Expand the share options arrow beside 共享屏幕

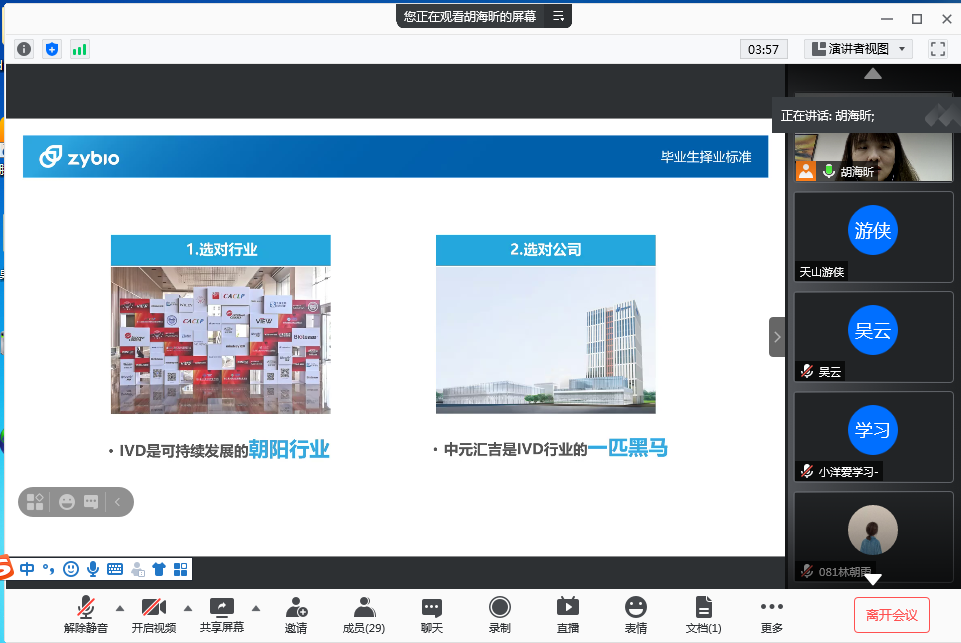tap(256, 608)
